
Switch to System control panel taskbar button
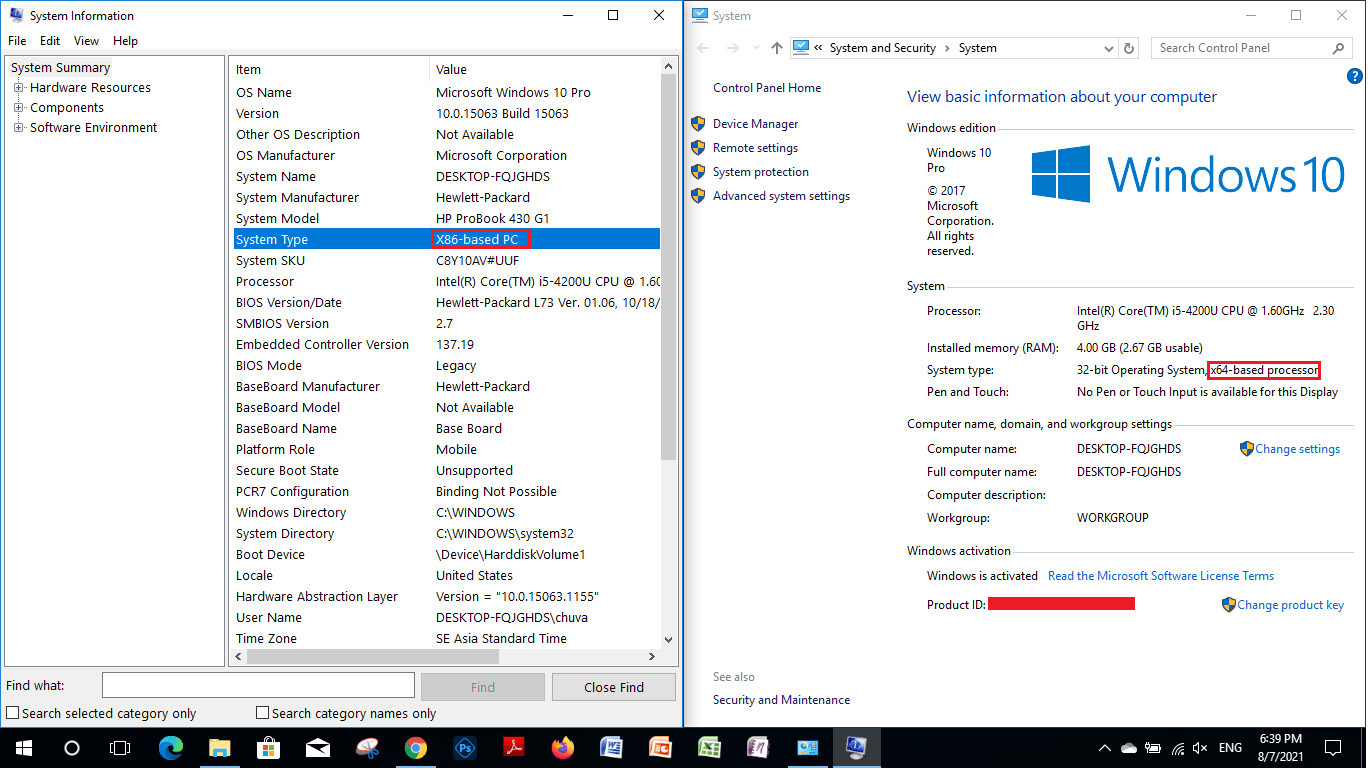[808, 747]
